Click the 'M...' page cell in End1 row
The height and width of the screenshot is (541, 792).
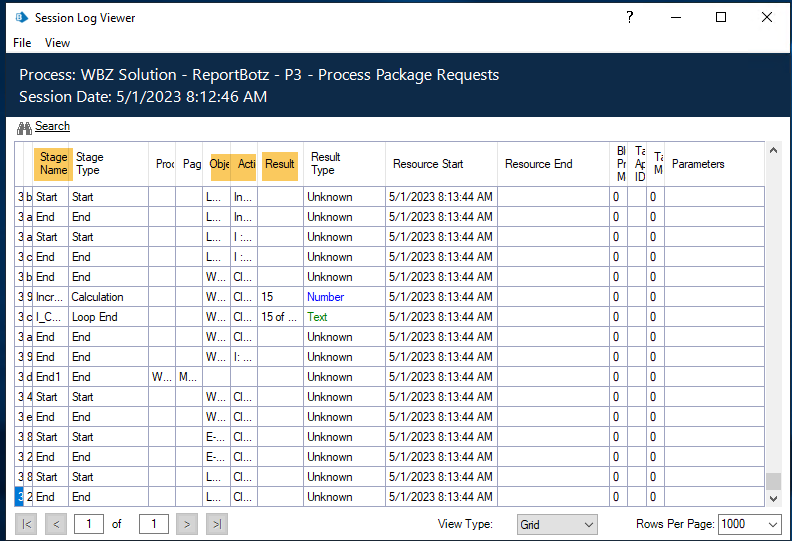click(189, 377)
